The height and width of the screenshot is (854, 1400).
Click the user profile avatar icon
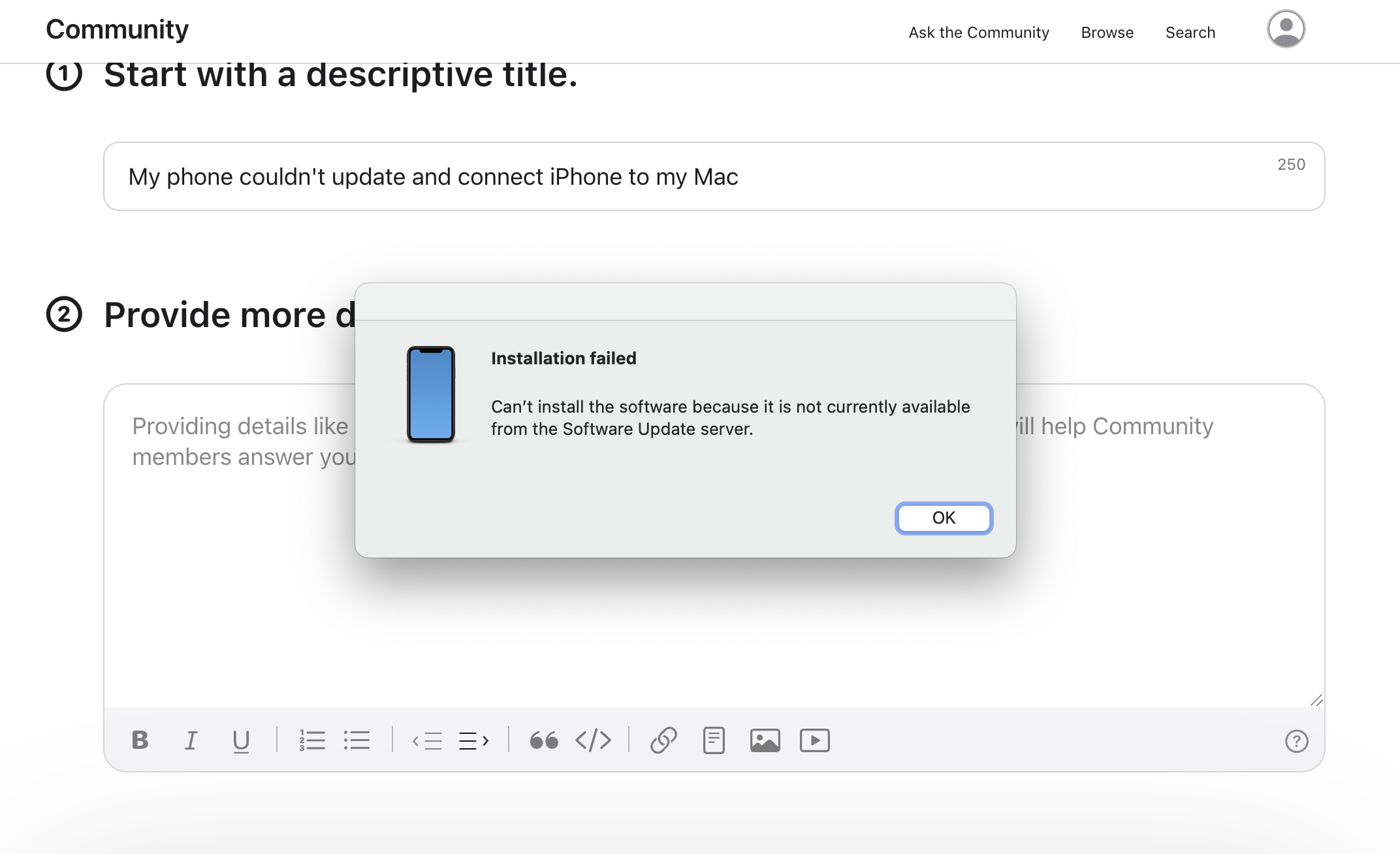click(x=1286, y=28)
